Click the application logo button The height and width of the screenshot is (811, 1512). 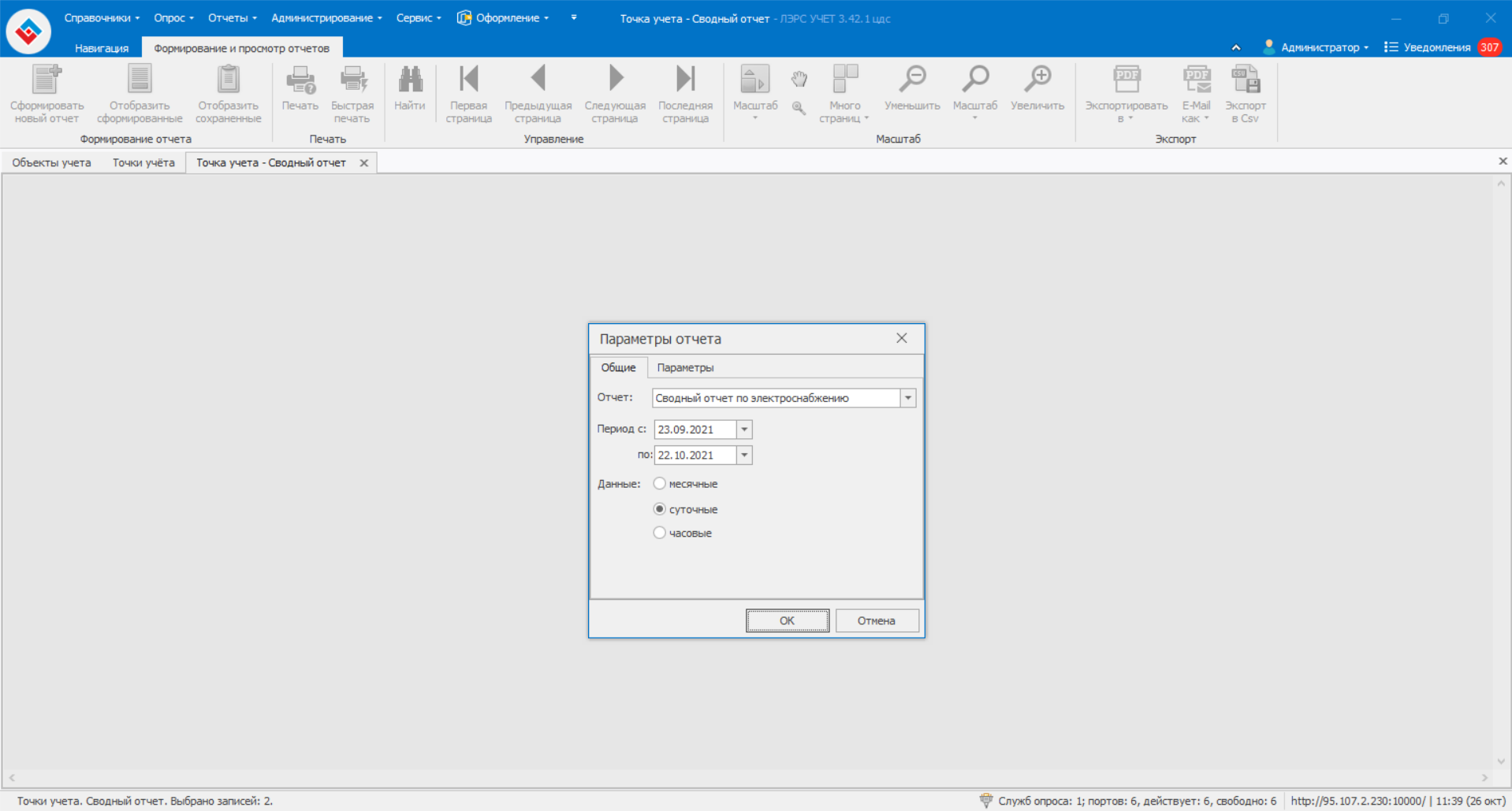tap(28, 31)
